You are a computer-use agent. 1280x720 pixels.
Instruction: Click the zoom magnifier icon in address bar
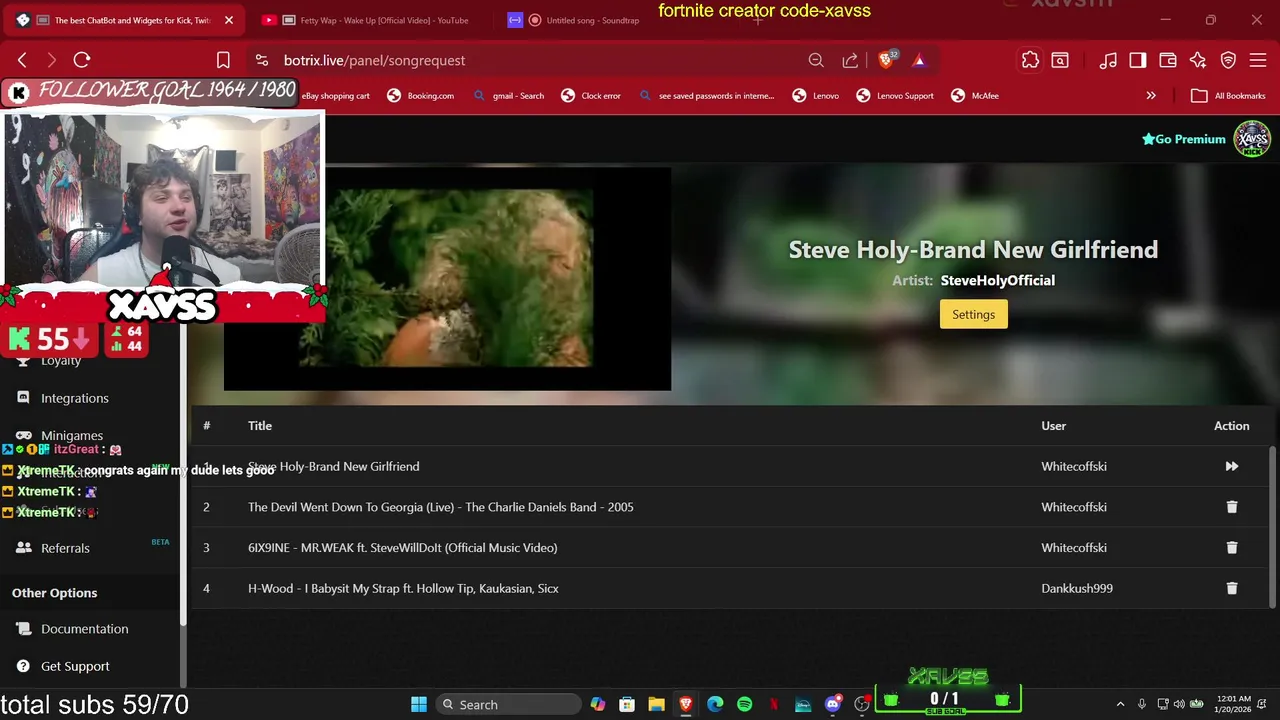[816, 60]
